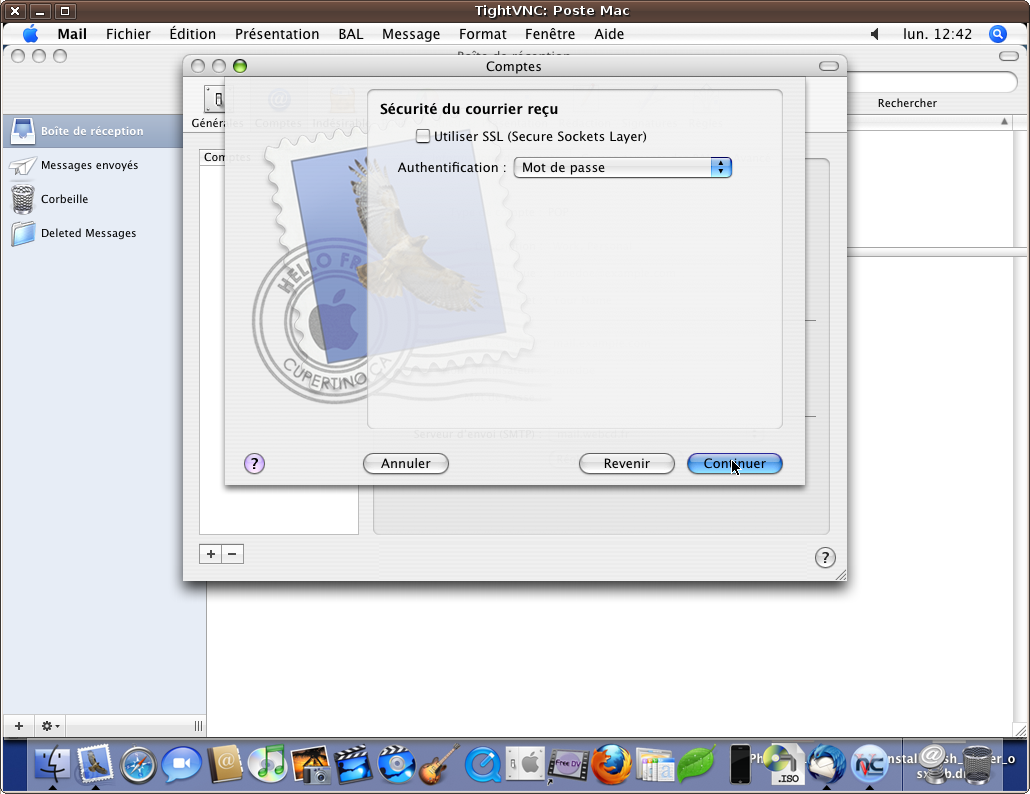Click the Continuer button

734,464
